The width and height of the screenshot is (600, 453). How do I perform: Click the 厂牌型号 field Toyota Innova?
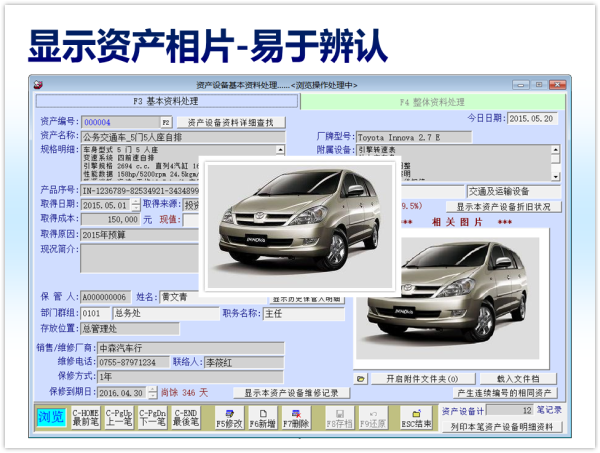click(414, 137)
